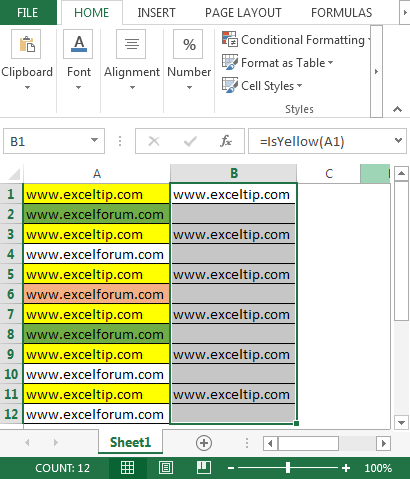This screenshot has width=410, height=479.
Task: Switch to Page Layout view icon
Action: point(166,468)
